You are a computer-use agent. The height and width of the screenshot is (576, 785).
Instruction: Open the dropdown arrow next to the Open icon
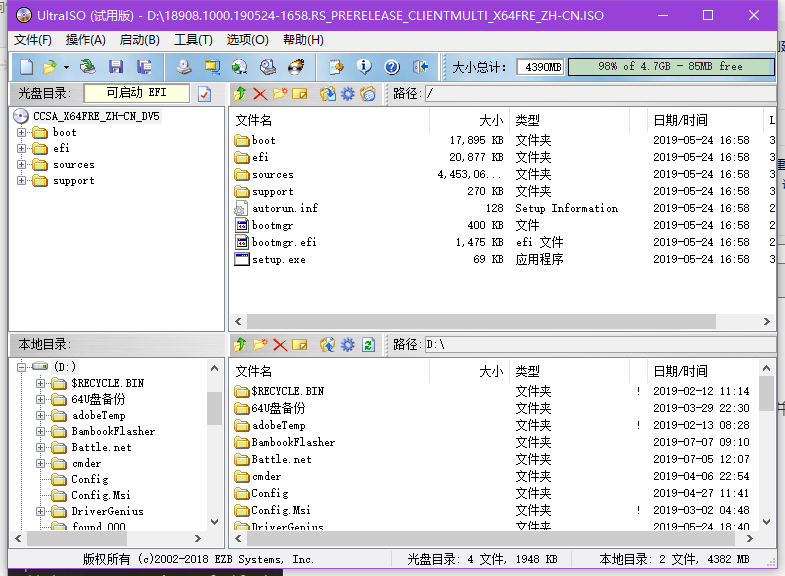click(67, 67)
